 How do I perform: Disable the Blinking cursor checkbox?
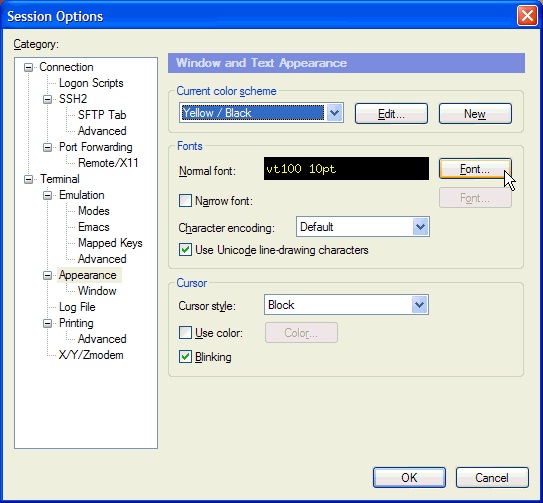(185, 357)
